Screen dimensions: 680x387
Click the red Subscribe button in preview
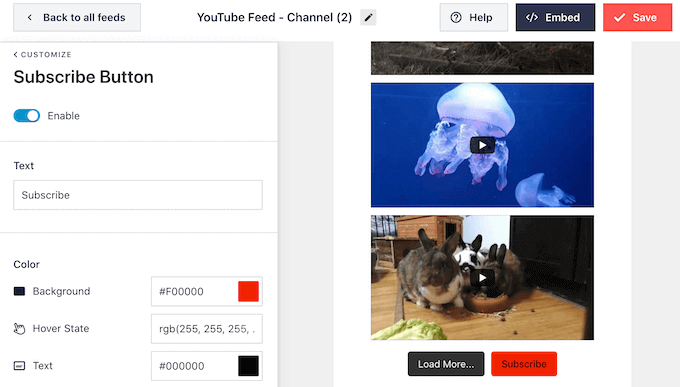tap(524, 364)
